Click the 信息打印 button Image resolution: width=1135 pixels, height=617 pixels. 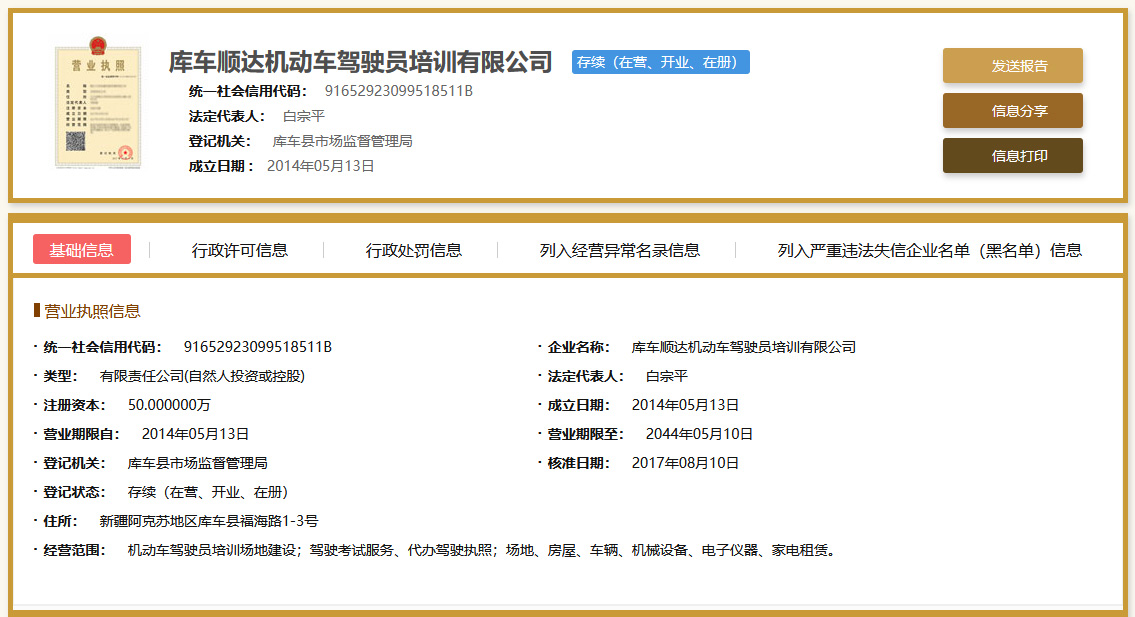coord(1013,156)
